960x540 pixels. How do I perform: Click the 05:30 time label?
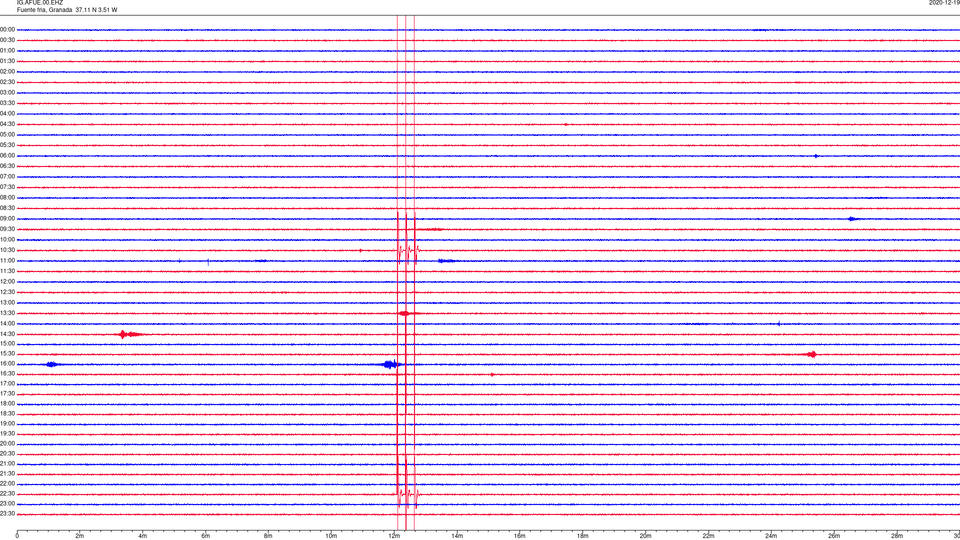[7, 145]
